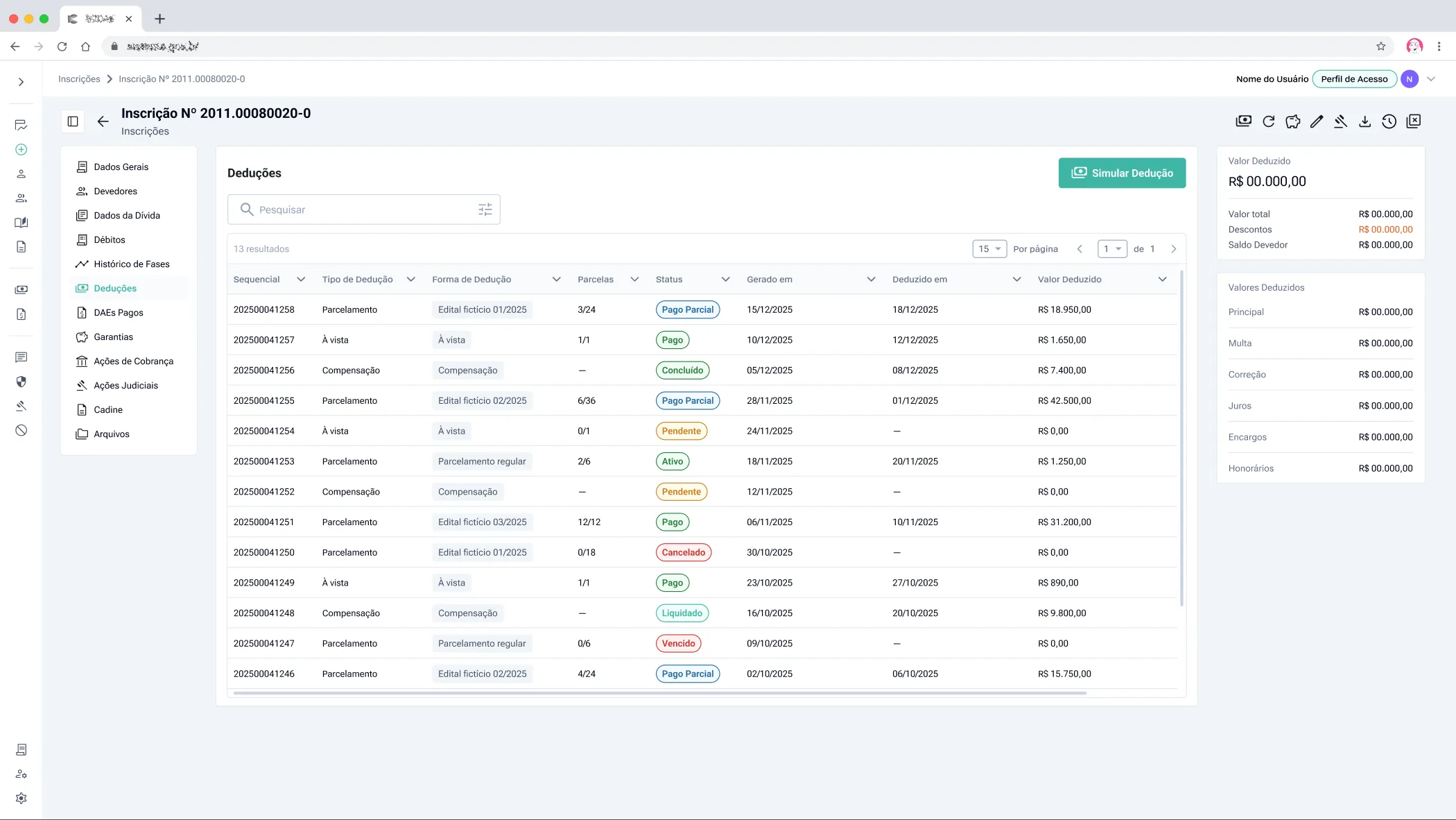Toggle the side panel layout icon
The width and height of the screenshot is (1456, 820).
click(73, 121)
